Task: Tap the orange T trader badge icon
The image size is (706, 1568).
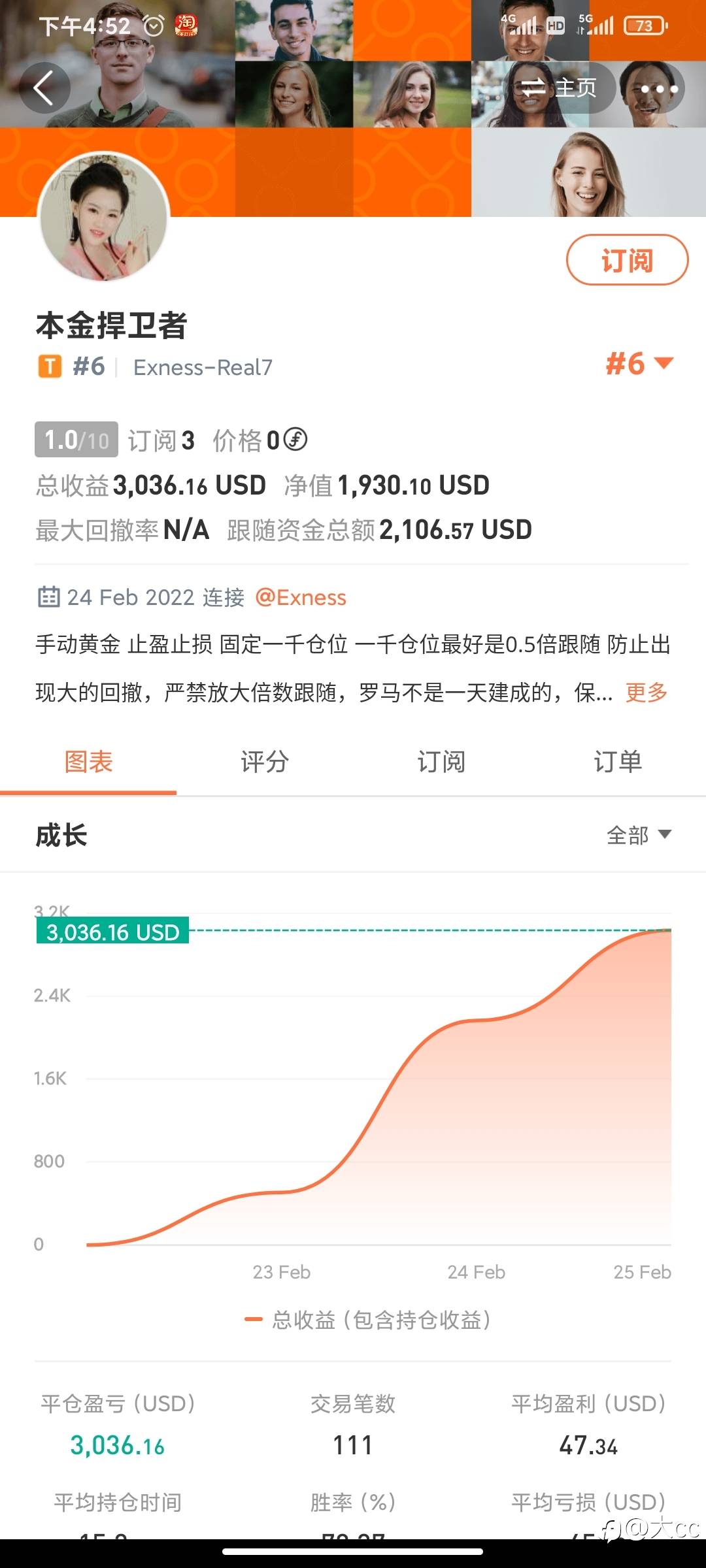Action: tap(50, 367)
